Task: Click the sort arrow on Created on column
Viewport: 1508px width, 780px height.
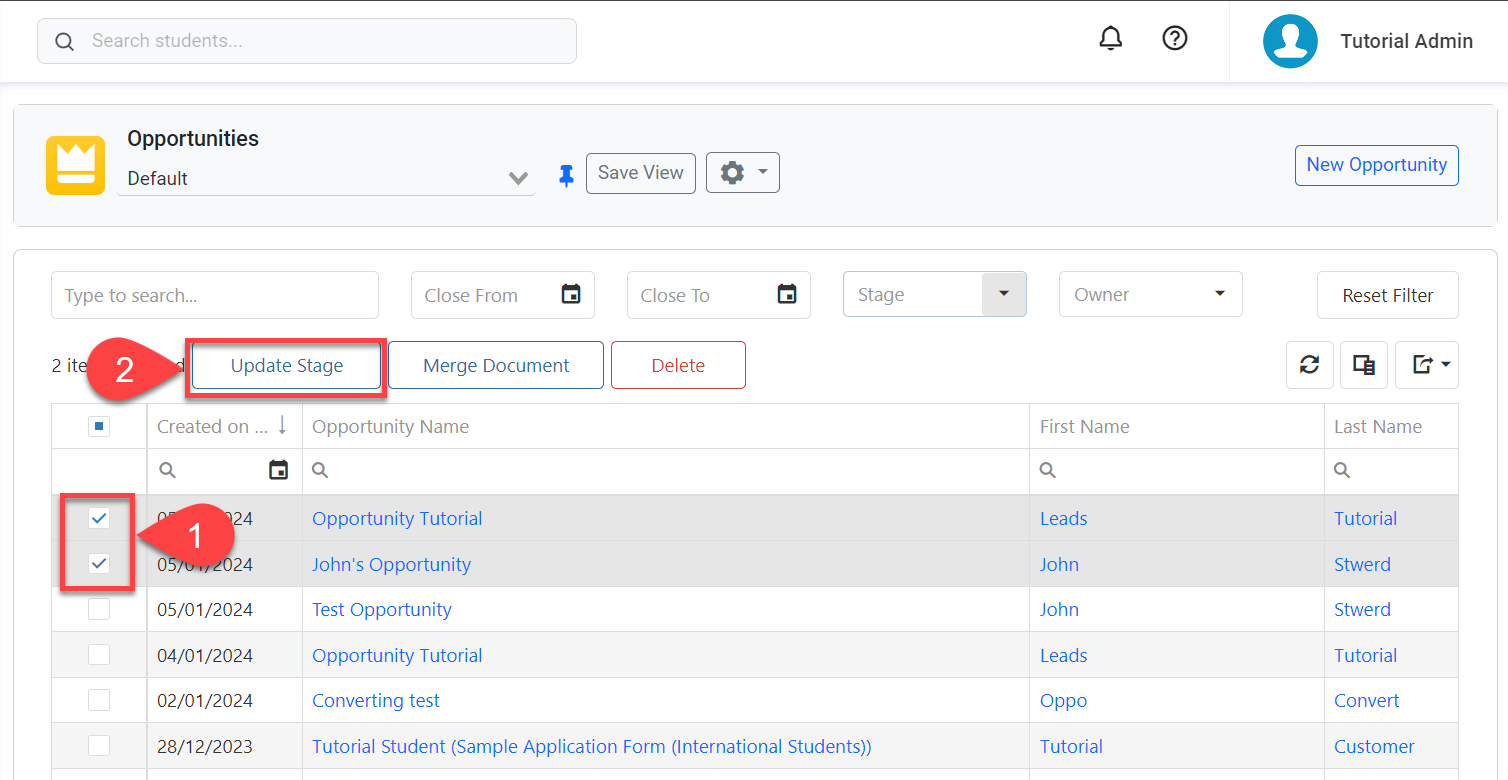Action: [282, 425]
